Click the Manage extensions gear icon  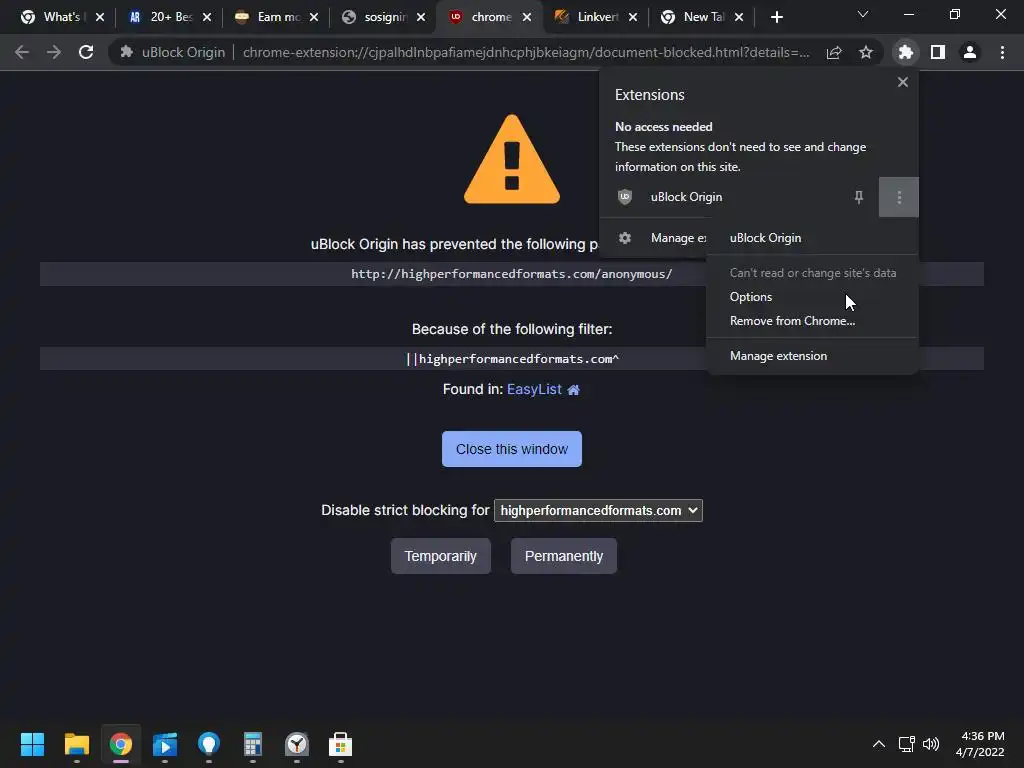[625, 238]
